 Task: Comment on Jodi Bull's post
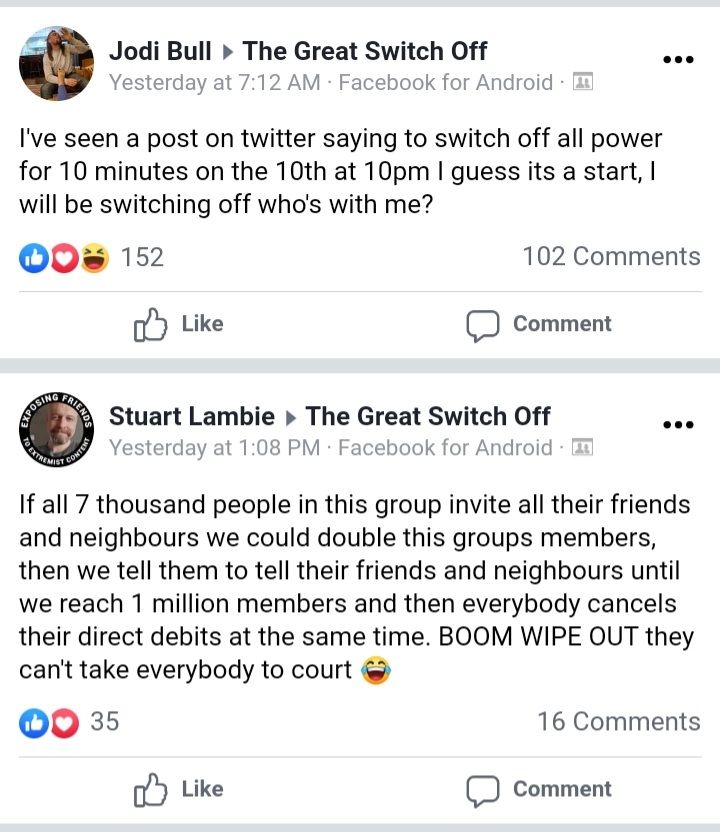coord(539,324)
